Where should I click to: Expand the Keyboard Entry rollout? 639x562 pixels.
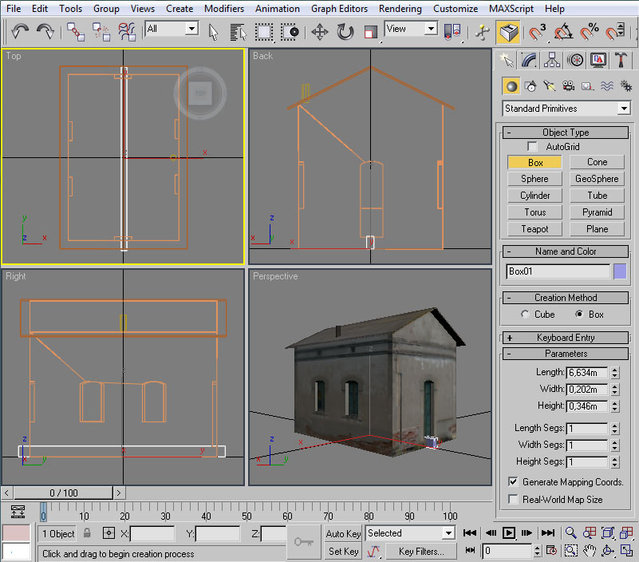click(565, 338)
